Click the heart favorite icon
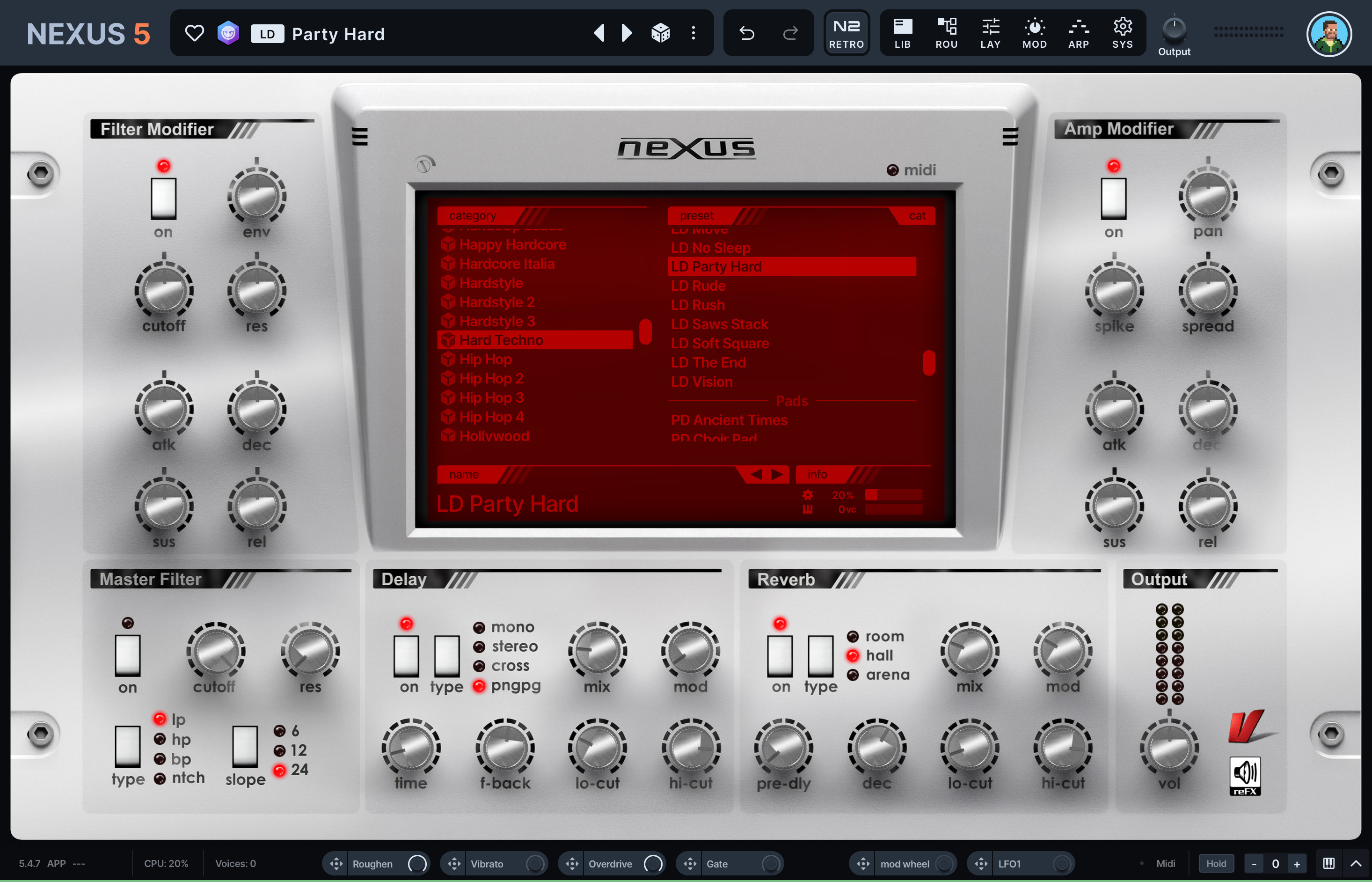The width and height of the screenshot is (1372, 882). coord(195,34)
